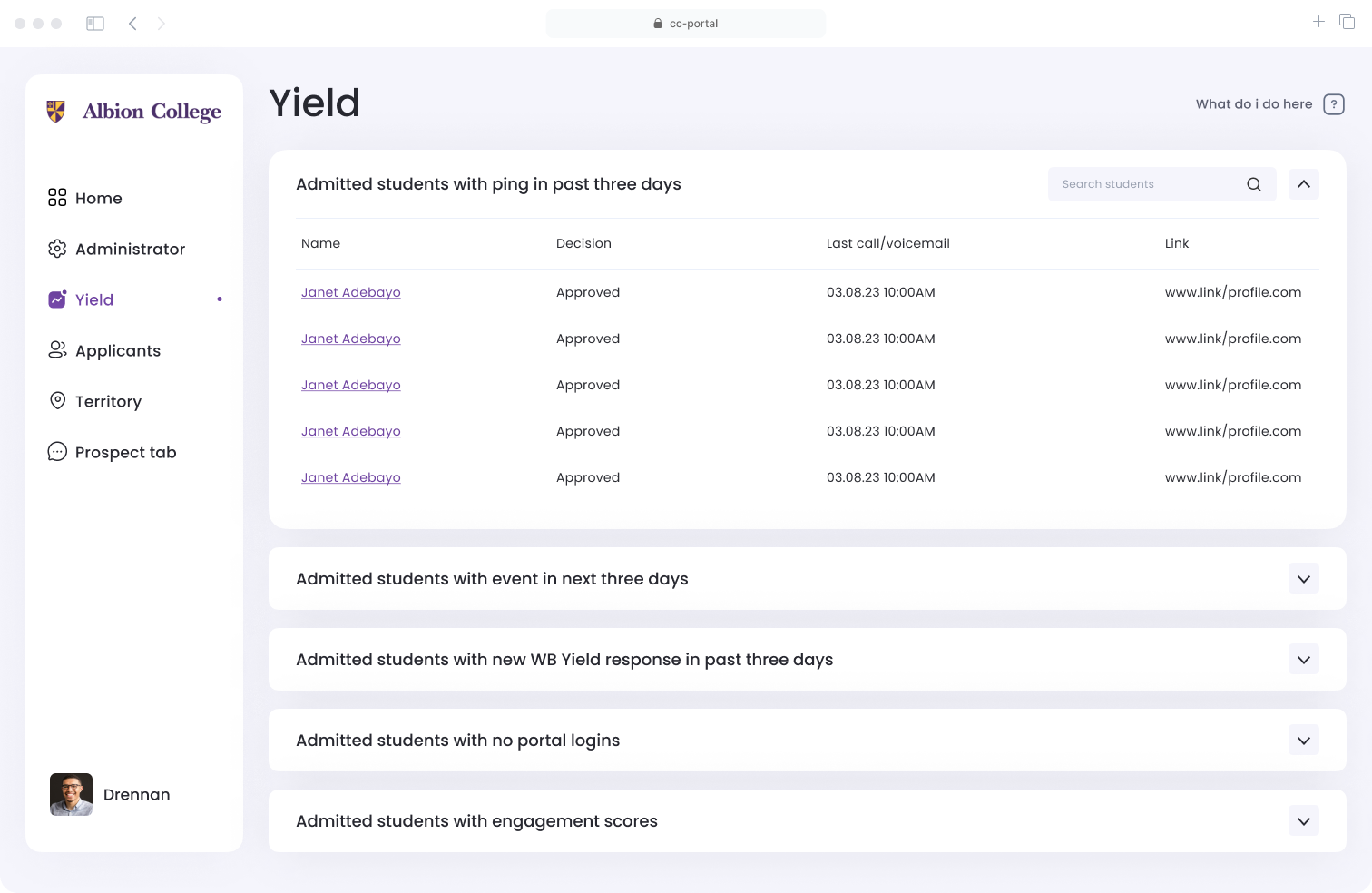The image size is (1372, 893).
Task: Click Drennan's profile photo
Action: coord(71,794)
